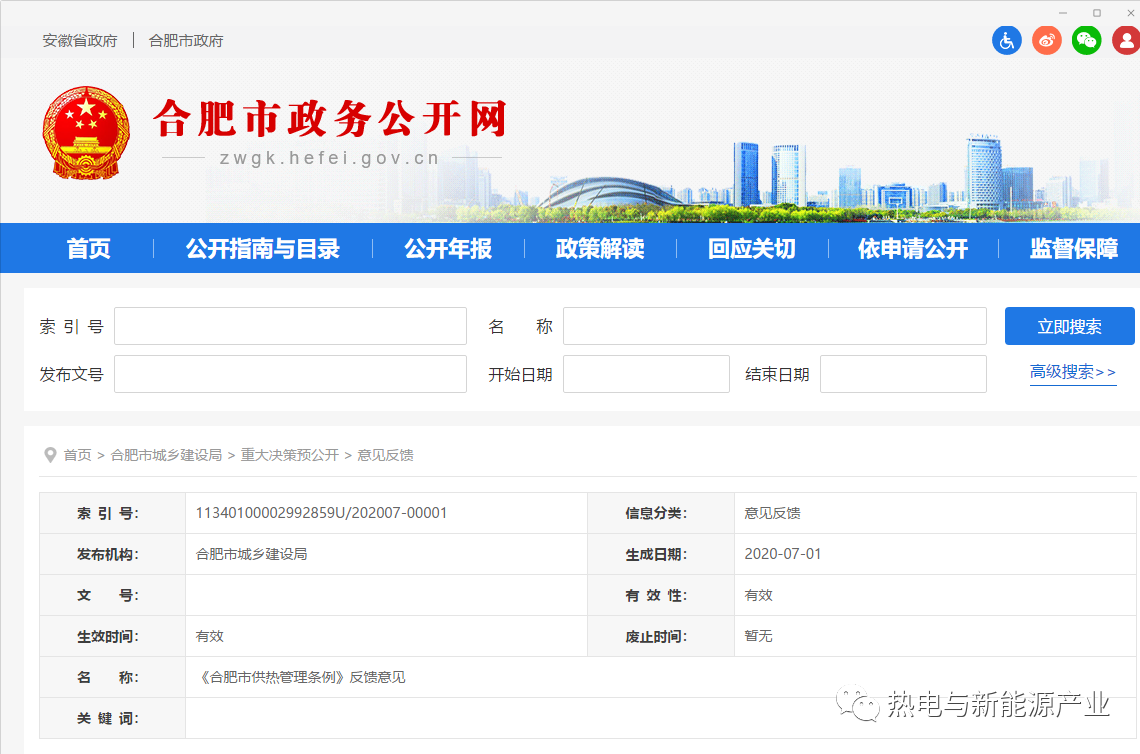
Task: Click the 2020-07-01 generation date
Action: (x=782, y=554)
